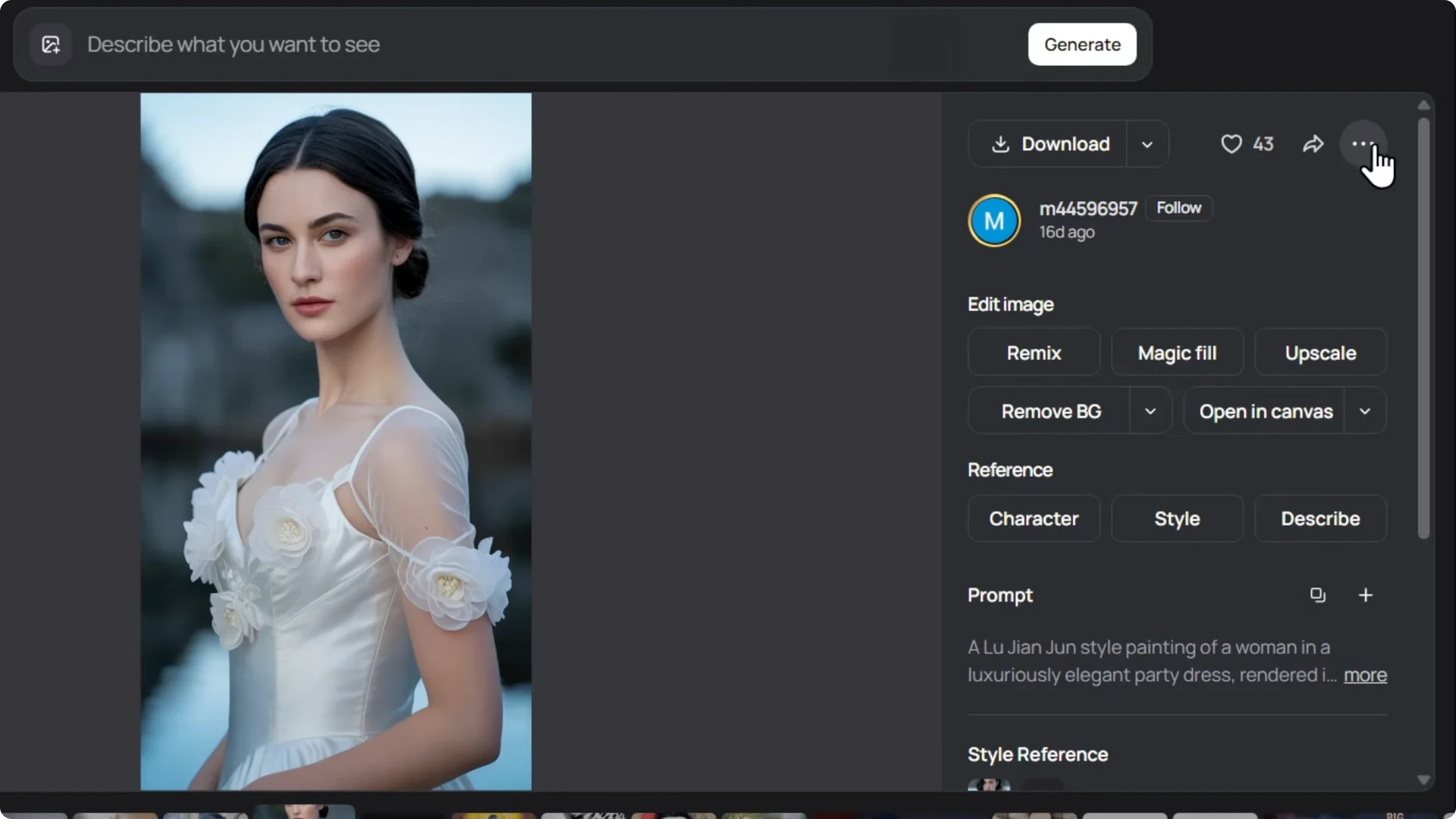This screenshot has width=1456, height=819.
Task: Copy the prompt with the copy icon
Action: (1317, 595)
